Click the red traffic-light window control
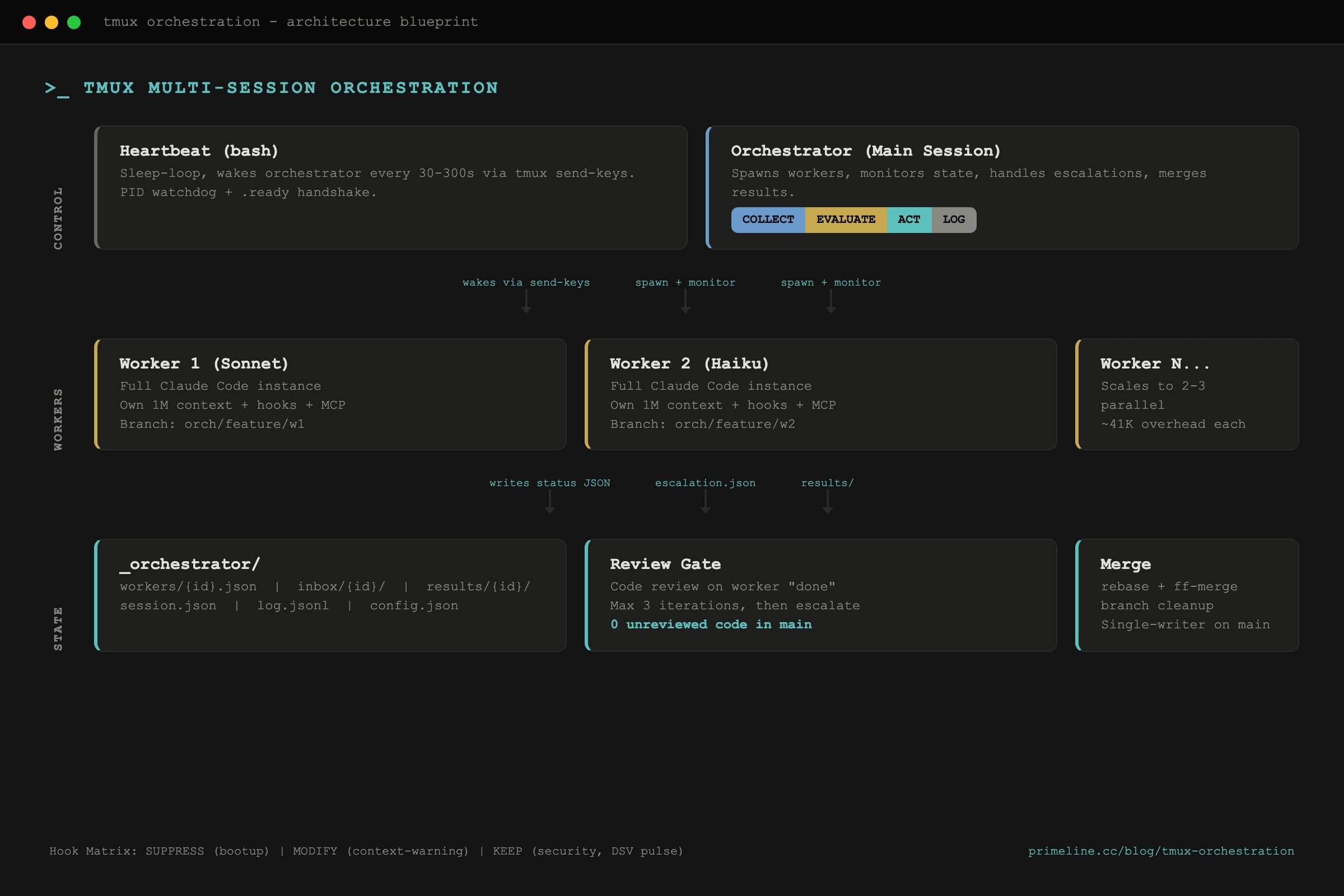The image size is (1344, 896). tap(29, 22)
